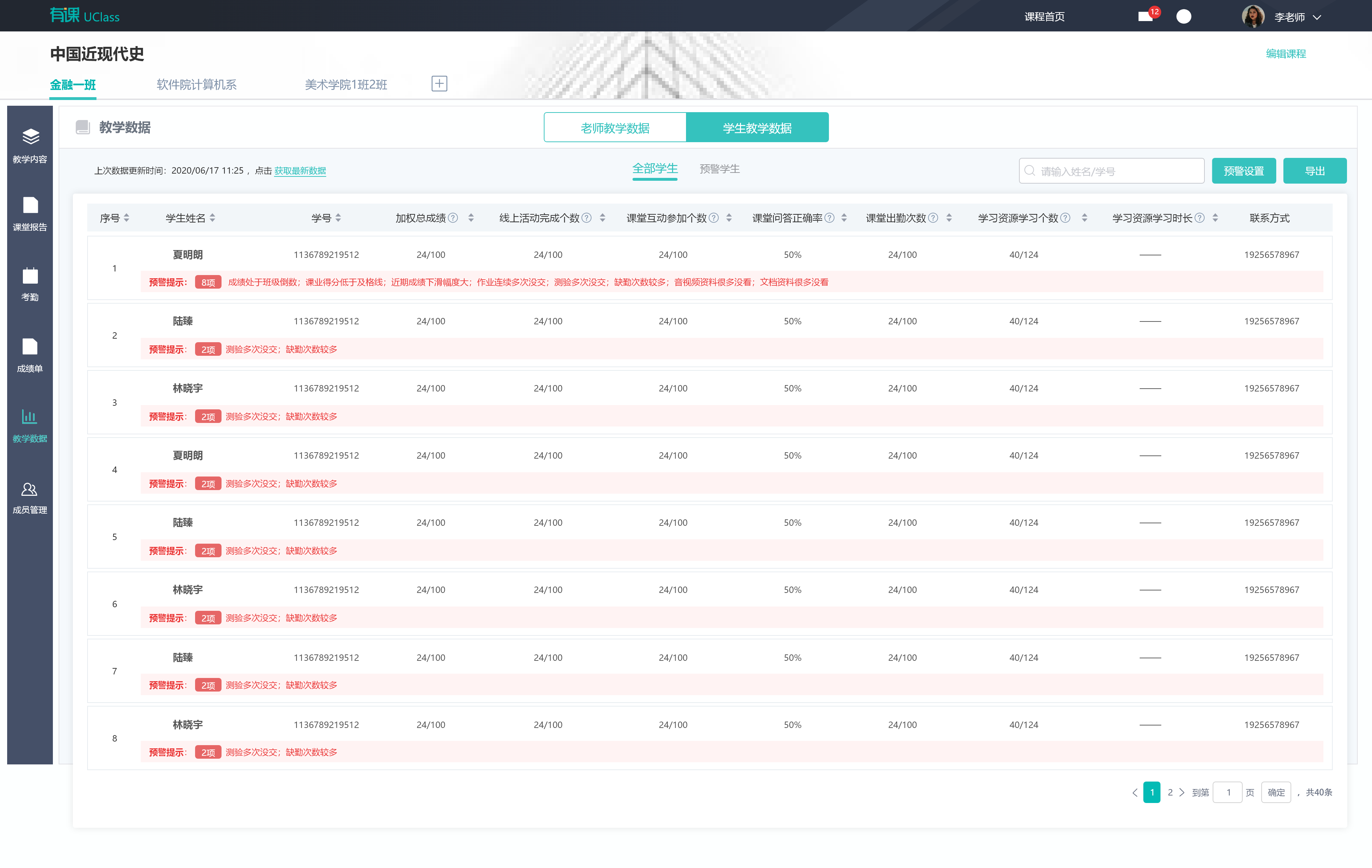The width and height of the screenshot is (1372, 868).
Task: Go to previous page arrow in pagination
Action: pos(1135,793)
